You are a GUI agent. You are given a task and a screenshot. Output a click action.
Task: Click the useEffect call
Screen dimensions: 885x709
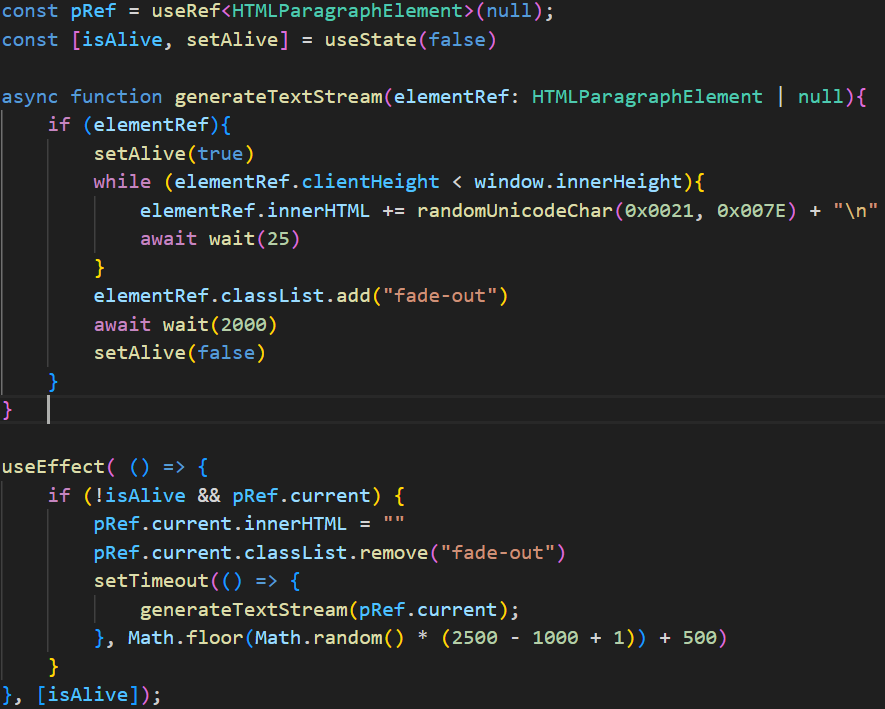(x=53, y=467)
